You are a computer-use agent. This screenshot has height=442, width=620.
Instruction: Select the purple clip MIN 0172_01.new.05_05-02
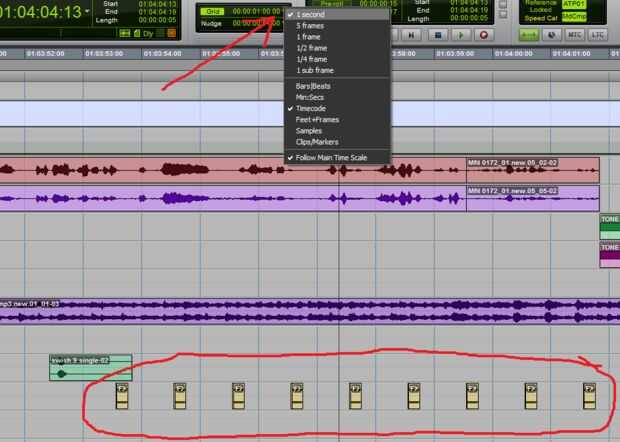pyautogui.click(x=533, y=198)
